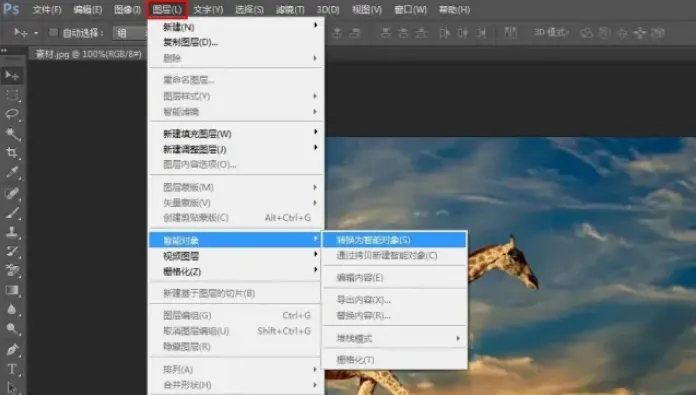Open the 滤镜(T) menu
The width and height of the screenshot is (696, 395).
(290, 10)
